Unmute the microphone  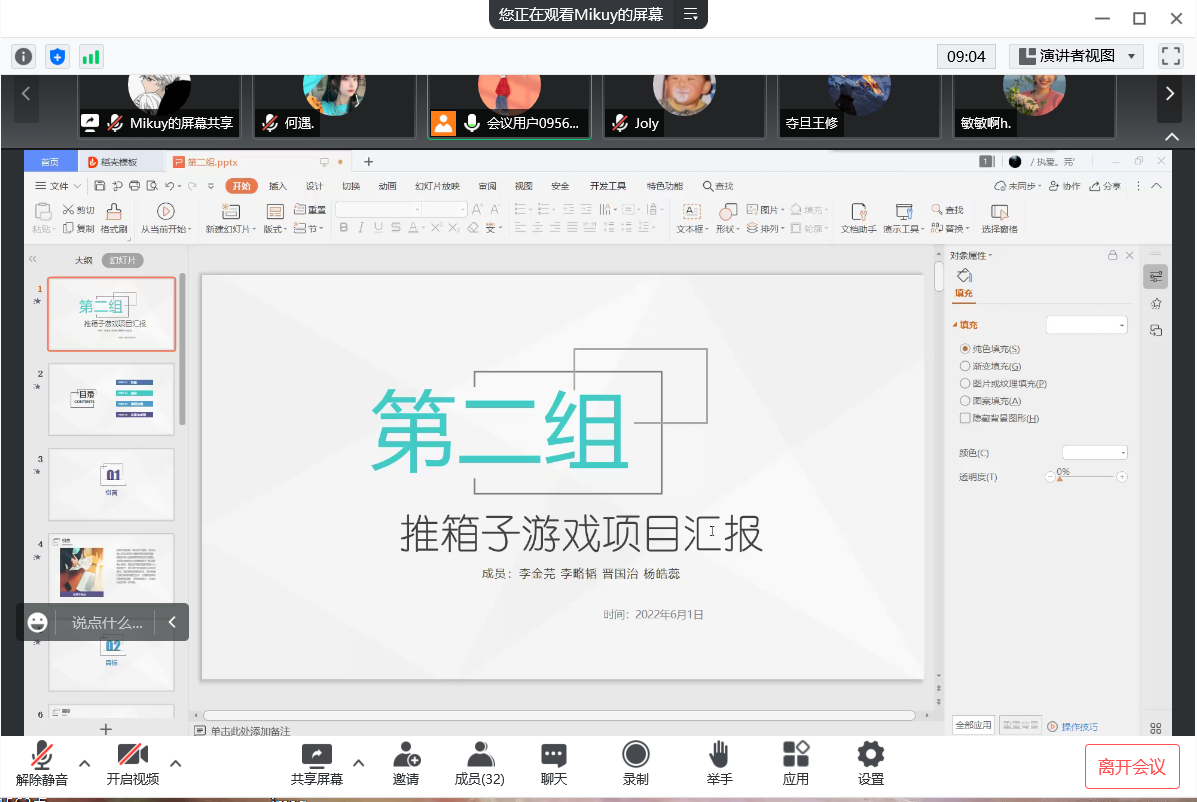42,756
